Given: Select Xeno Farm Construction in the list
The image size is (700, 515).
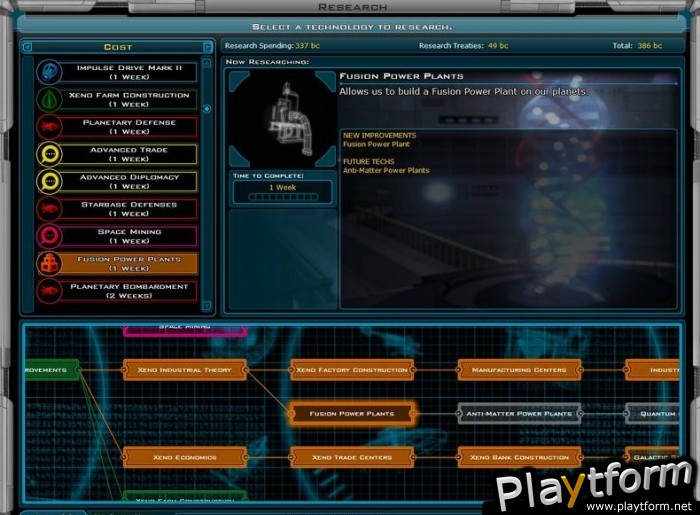Looking at the screenshot, I should pyautogui.click(x=117, y=99).
